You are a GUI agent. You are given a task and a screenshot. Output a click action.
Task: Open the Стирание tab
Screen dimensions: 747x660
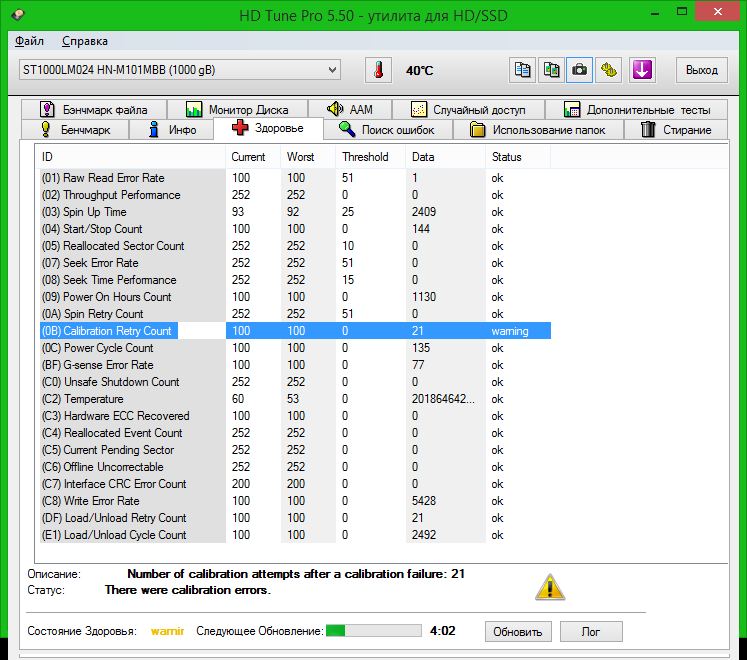coord(676,130)
